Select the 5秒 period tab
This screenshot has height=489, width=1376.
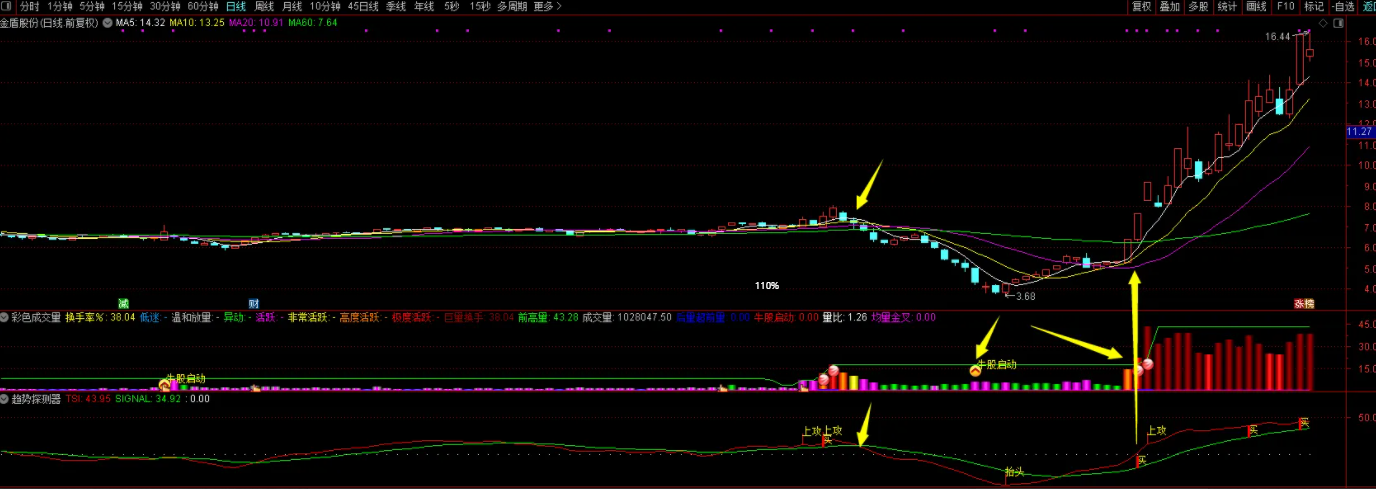tap(452, 6)
